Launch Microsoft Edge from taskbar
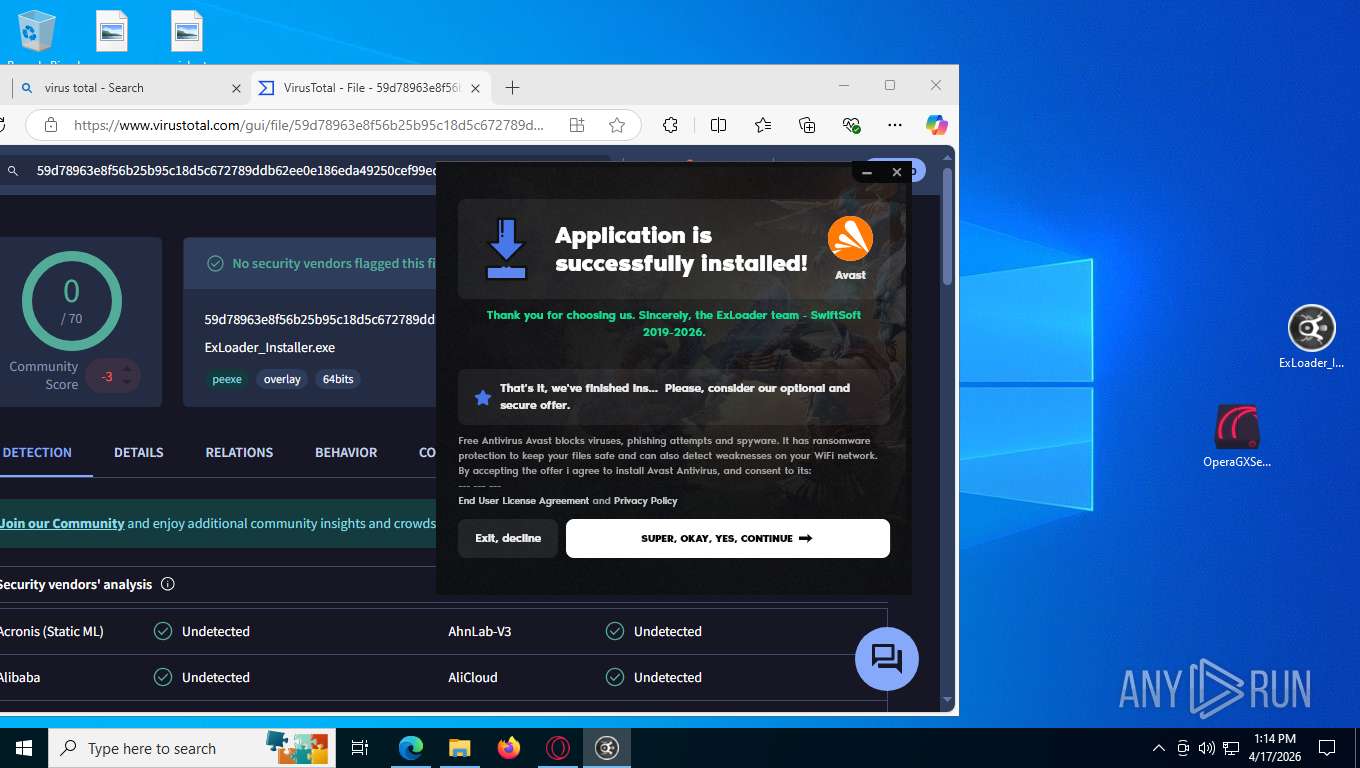1360x768 pixels. click(411, 748)
